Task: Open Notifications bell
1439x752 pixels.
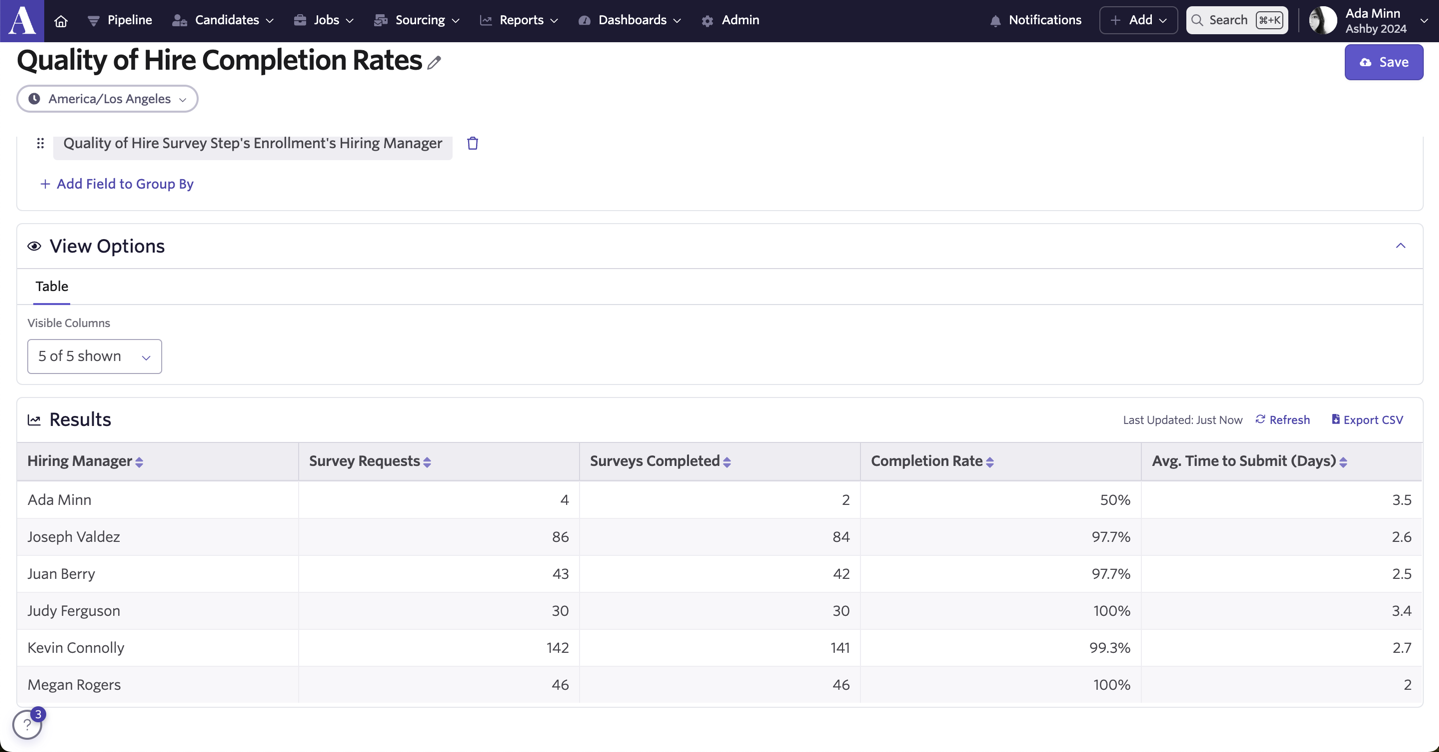Action: [1035, 20]
